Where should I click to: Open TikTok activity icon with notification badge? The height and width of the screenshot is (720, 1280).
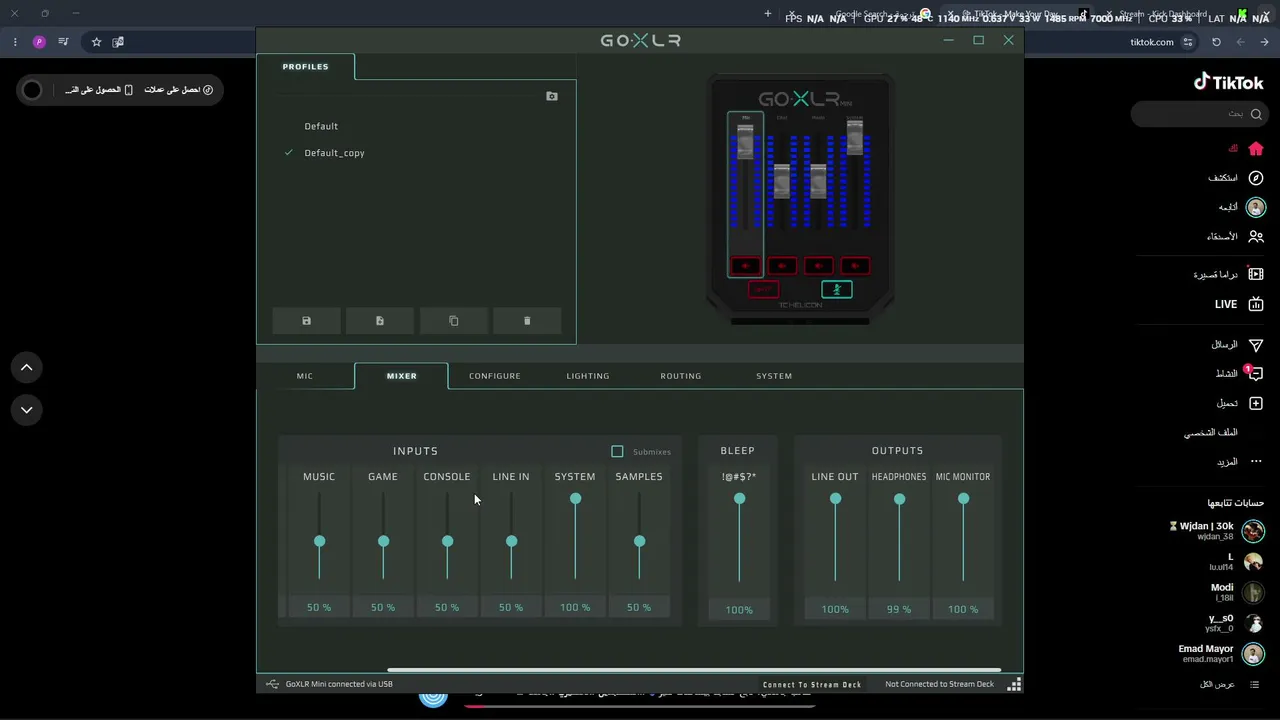pyautogui.click(x=1256, y=373)
